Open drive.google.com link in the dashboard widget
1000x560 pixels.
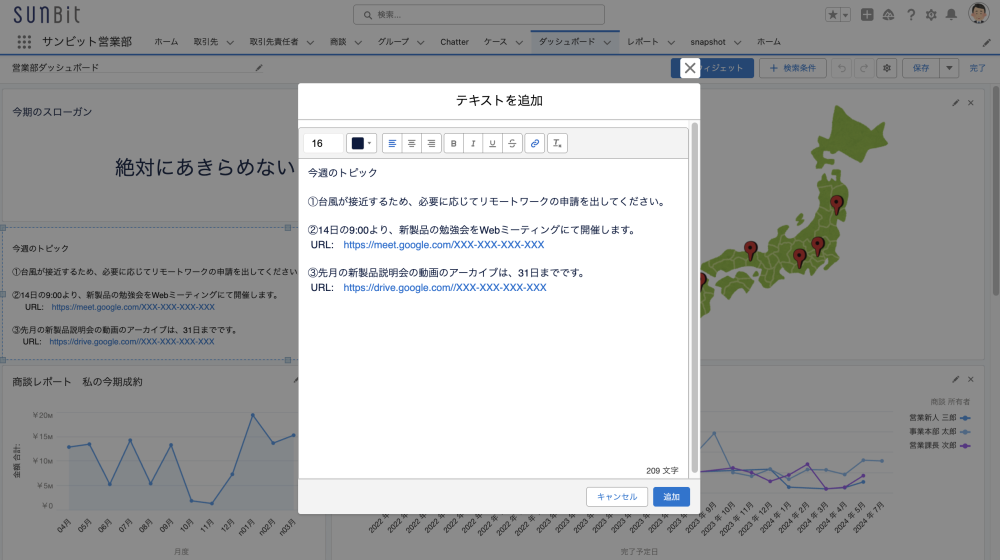(x=132, y=342)
